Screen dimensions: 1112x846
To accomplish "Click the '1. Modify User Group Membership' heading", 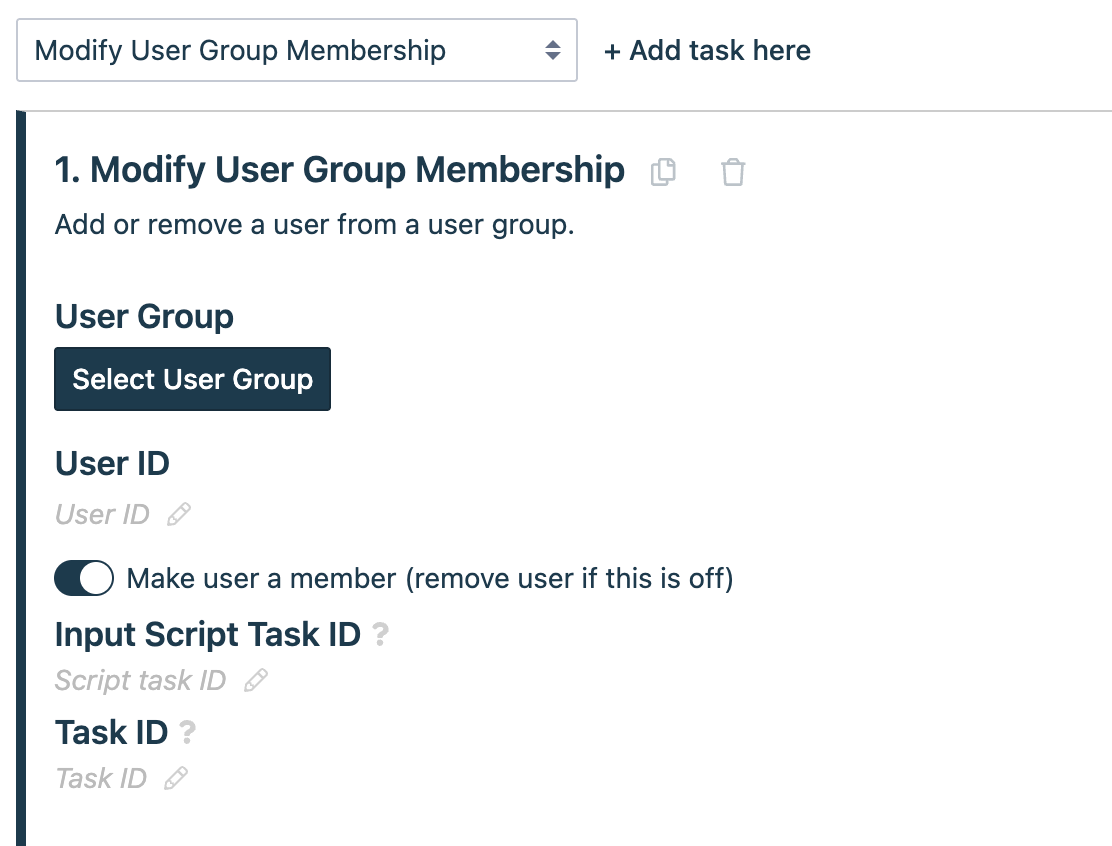I will pos(340,170).
